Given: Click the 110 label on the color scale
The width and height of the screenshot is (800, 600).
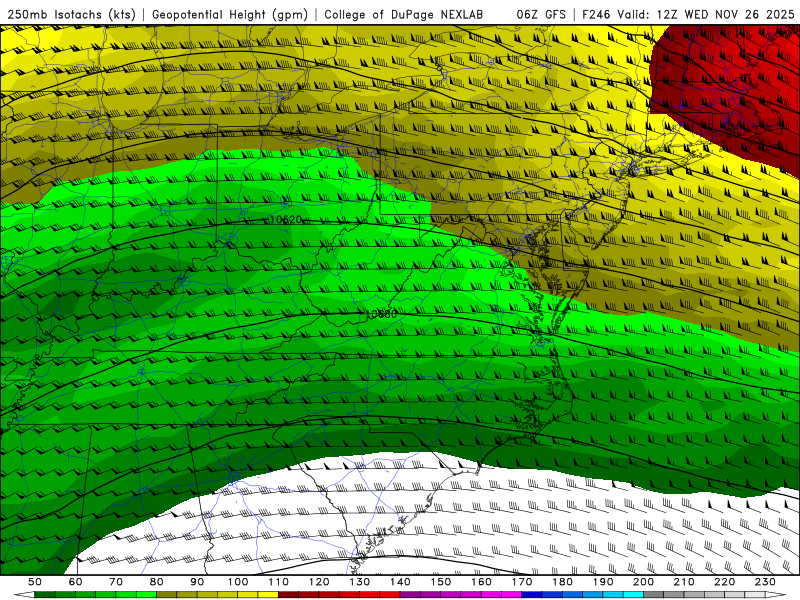Looking at the screenshot, I should tap(279, 582).
